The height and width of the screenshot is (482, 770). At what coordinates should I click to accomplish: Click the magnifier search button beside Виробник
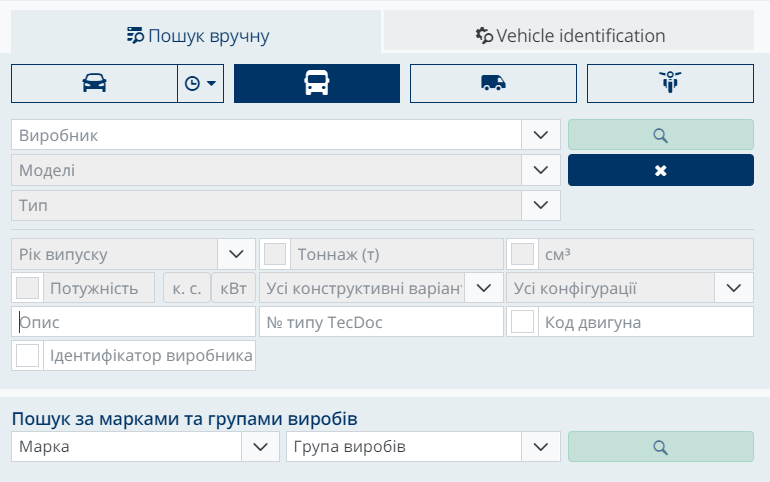(660, 135)
